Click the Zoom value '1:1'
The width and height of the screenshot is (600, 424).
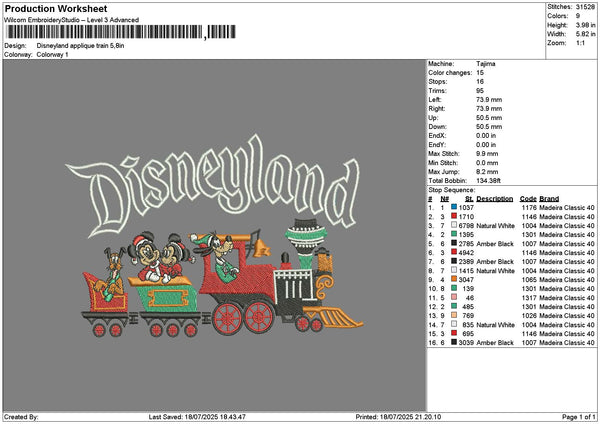tap(580, 43)
